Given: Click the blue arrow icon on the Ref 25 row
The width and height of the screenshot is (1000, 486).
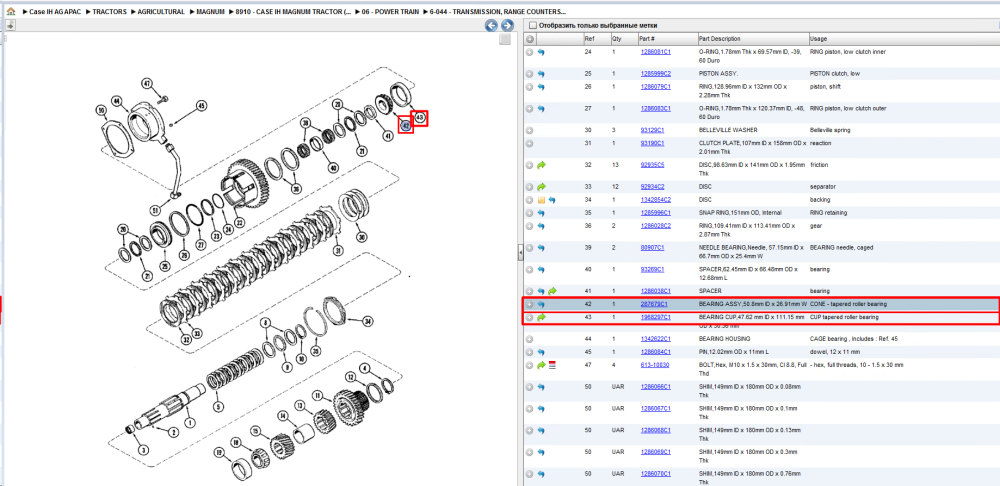Looking at the screenshot, I should click(541, 74).
